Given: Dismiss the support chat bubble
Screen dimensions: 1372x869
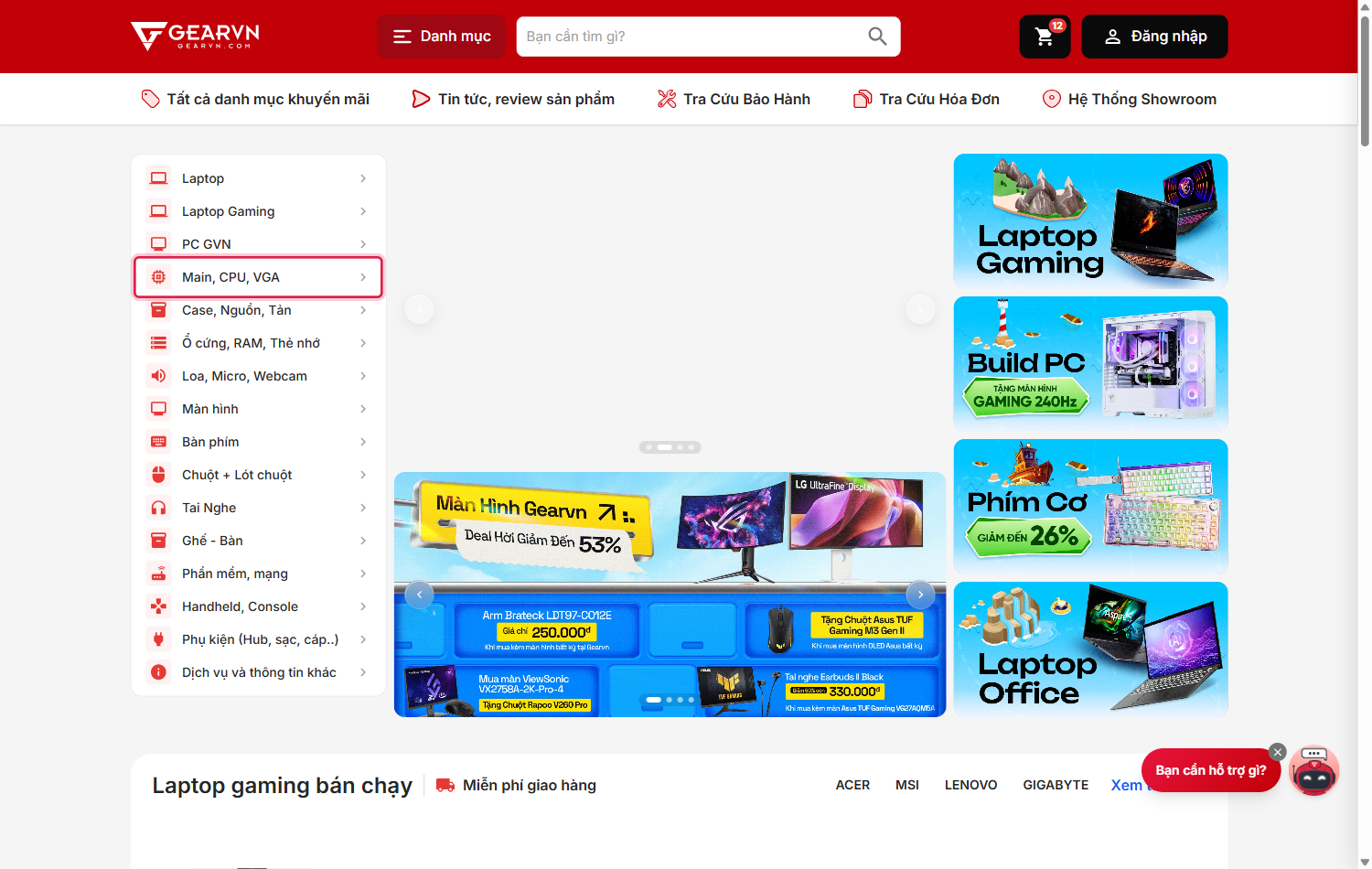Looking at the screenshot, I should (x=1278, y=752).
